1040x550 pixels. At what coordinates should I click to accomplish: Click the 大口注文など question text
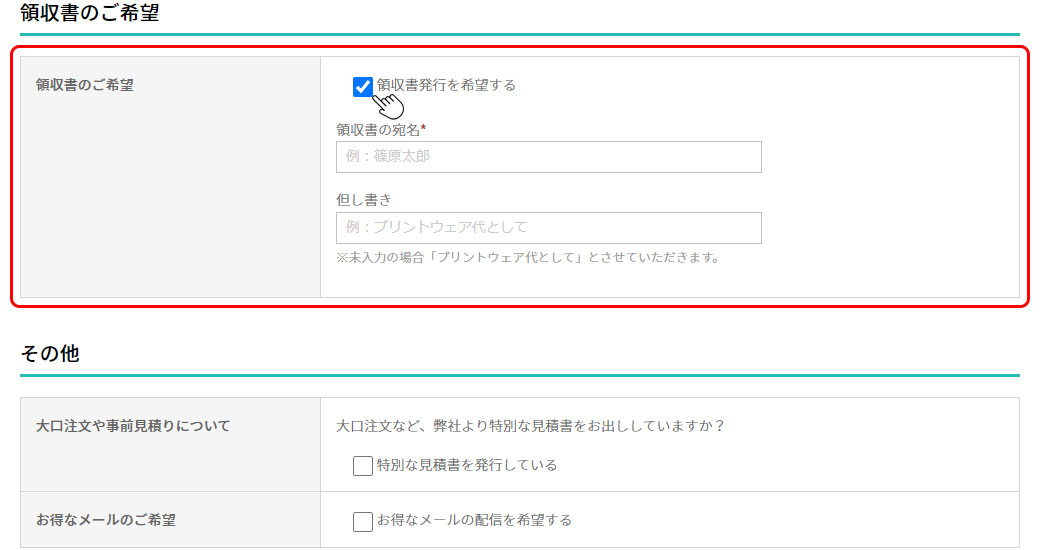point(530,426)
